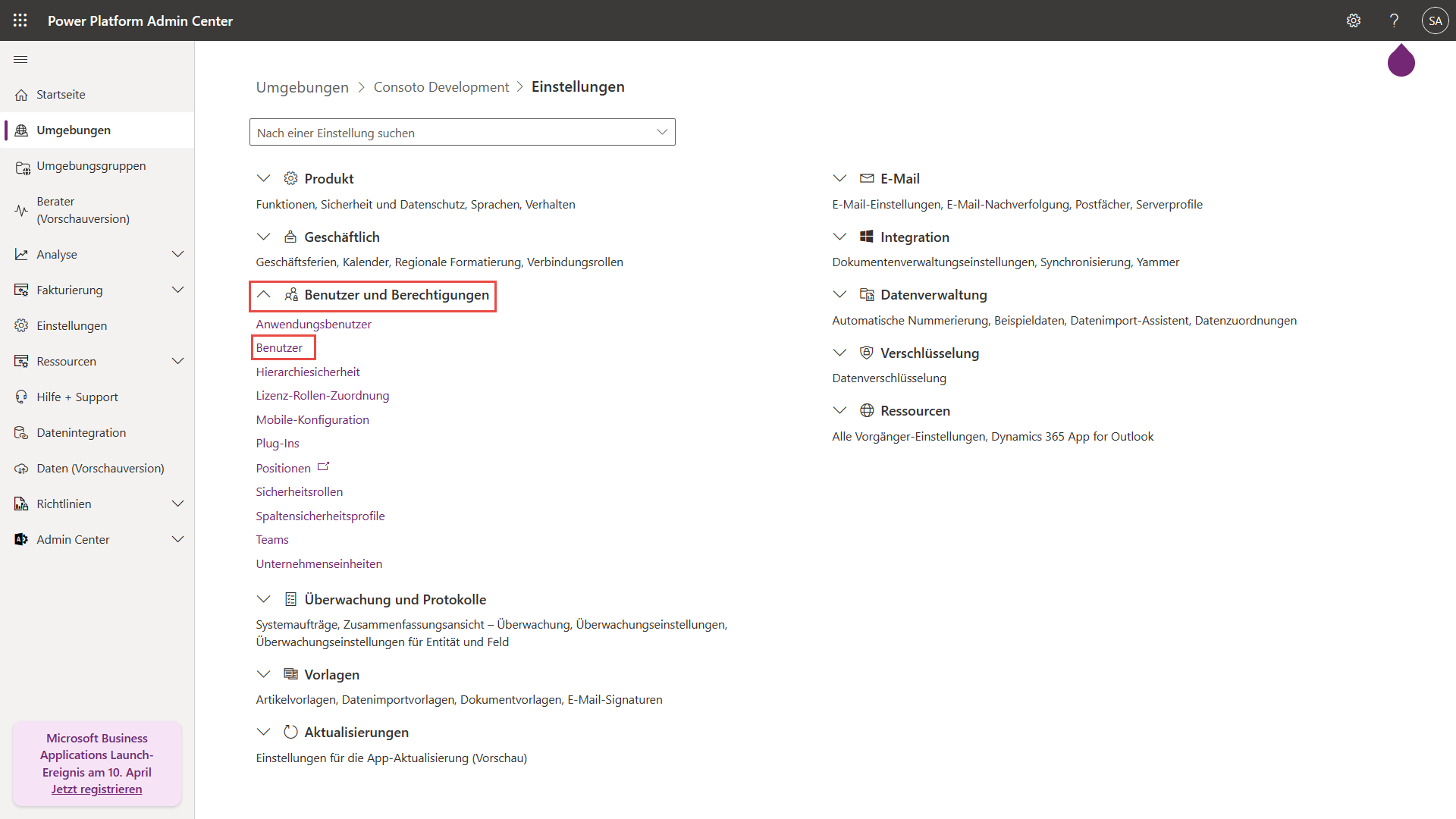Viewport: 1456px width, 819px height.
Task: Focus the Nach einer Einstellung suchen field
Action: (462, 132)
